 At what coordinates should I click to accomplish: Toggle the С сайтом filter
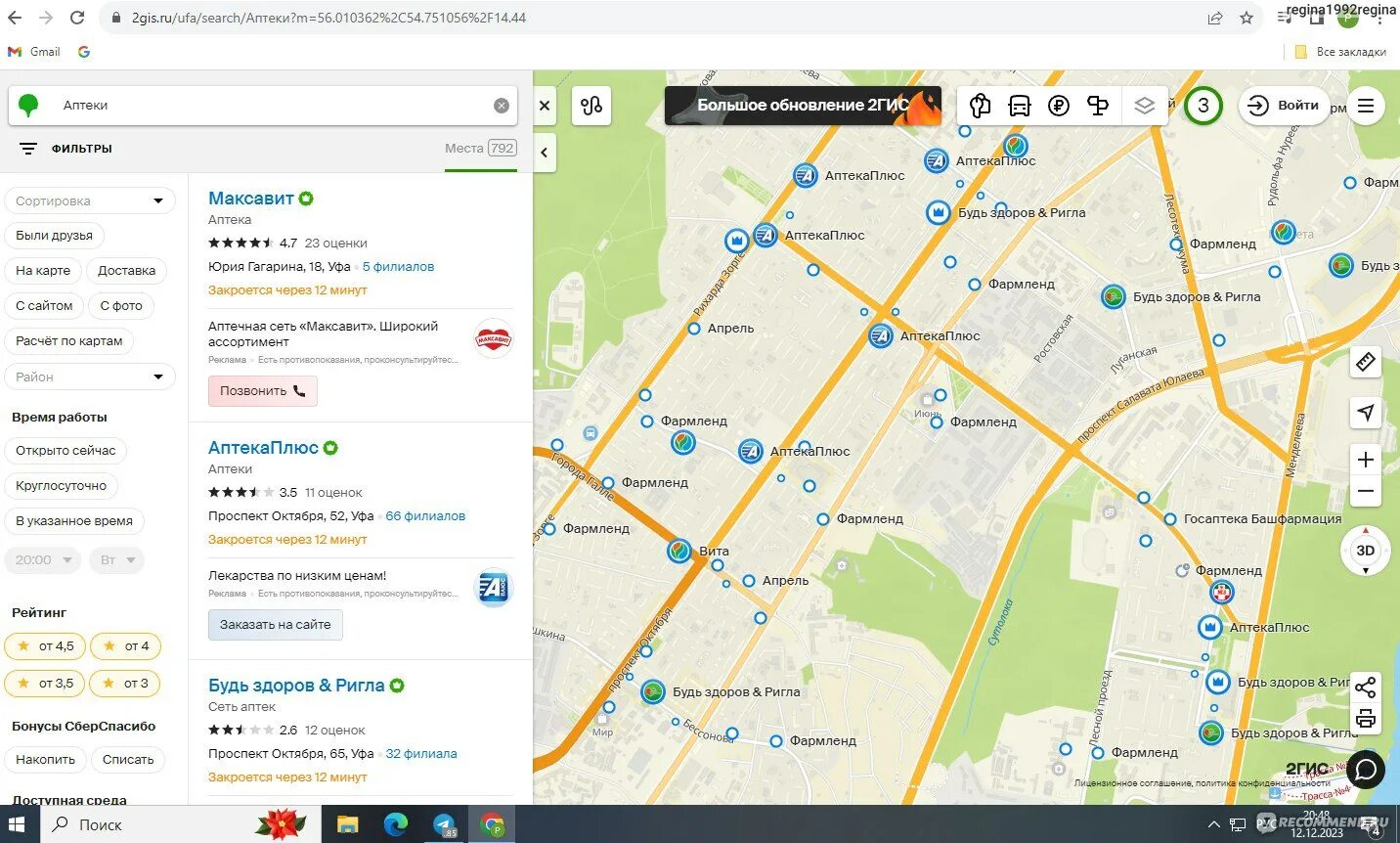pos(44,306)
